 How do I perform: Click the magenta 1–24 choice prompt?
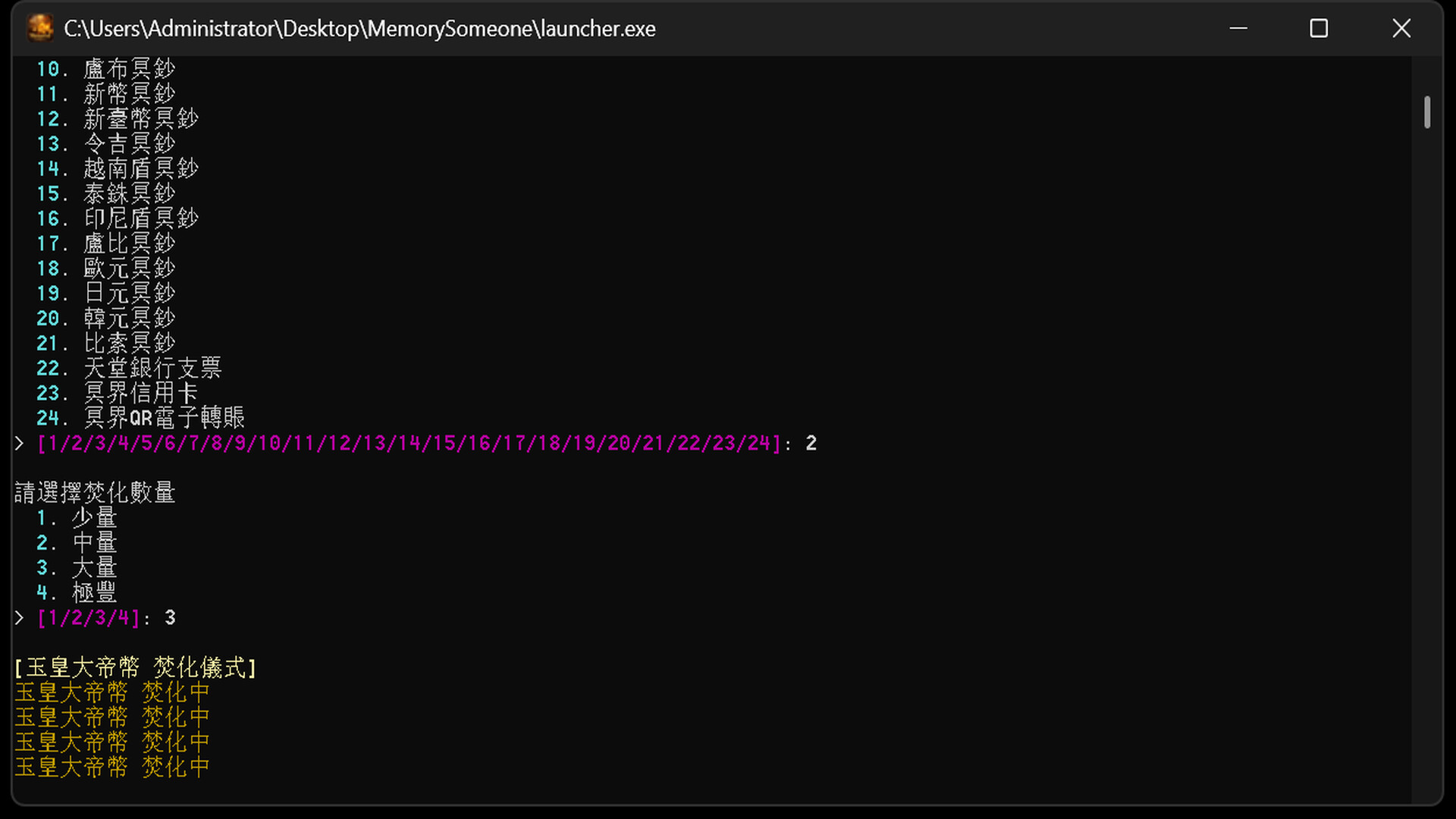click(x=409, y=444)
